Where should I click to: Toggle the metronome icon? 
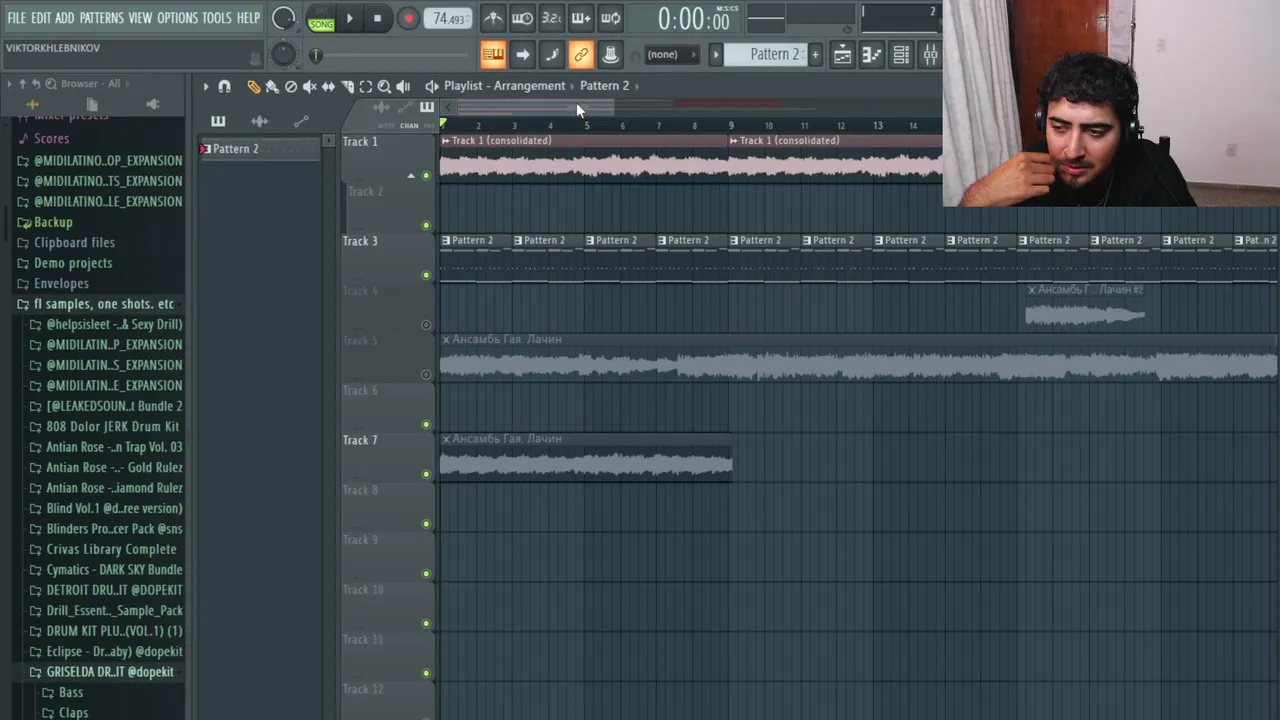click(493, 18)
